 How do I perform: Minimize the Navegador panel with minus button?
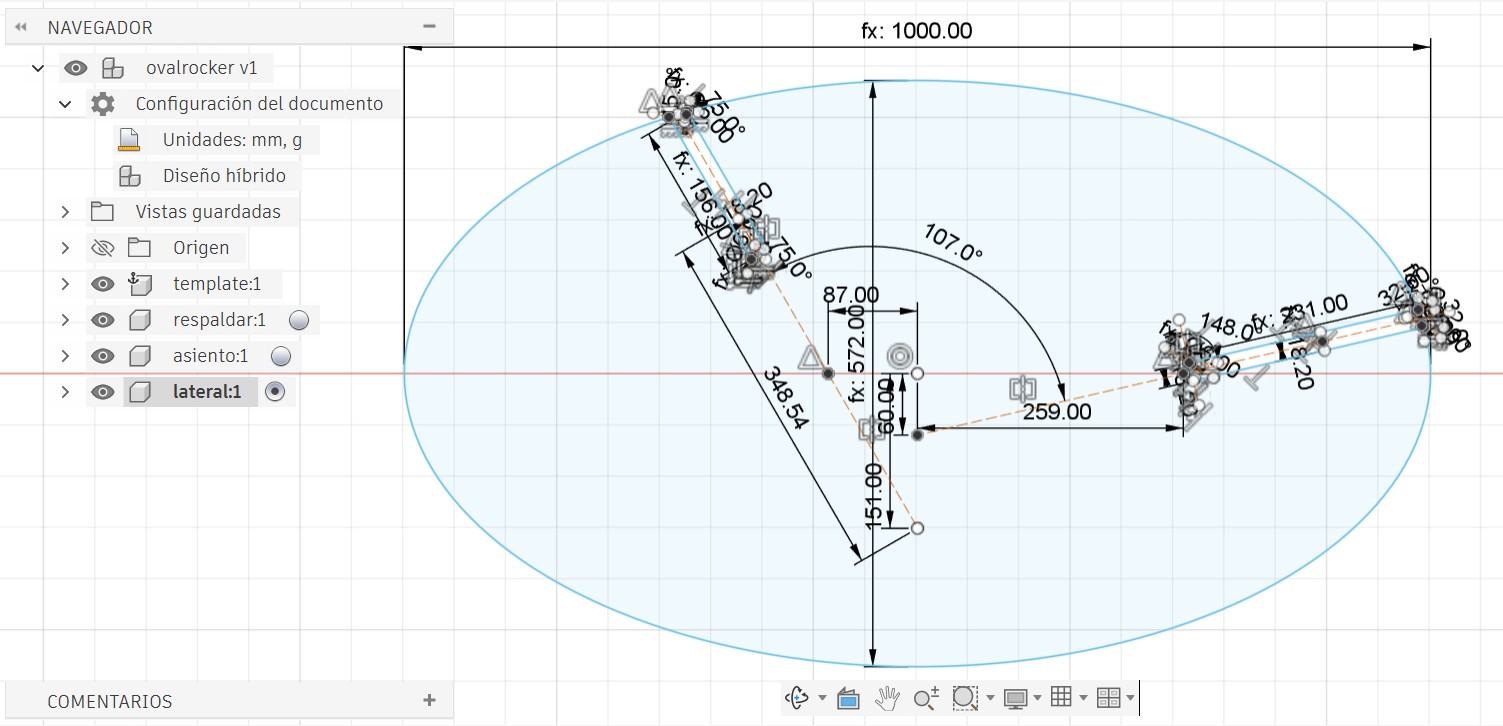click(430, 26)
